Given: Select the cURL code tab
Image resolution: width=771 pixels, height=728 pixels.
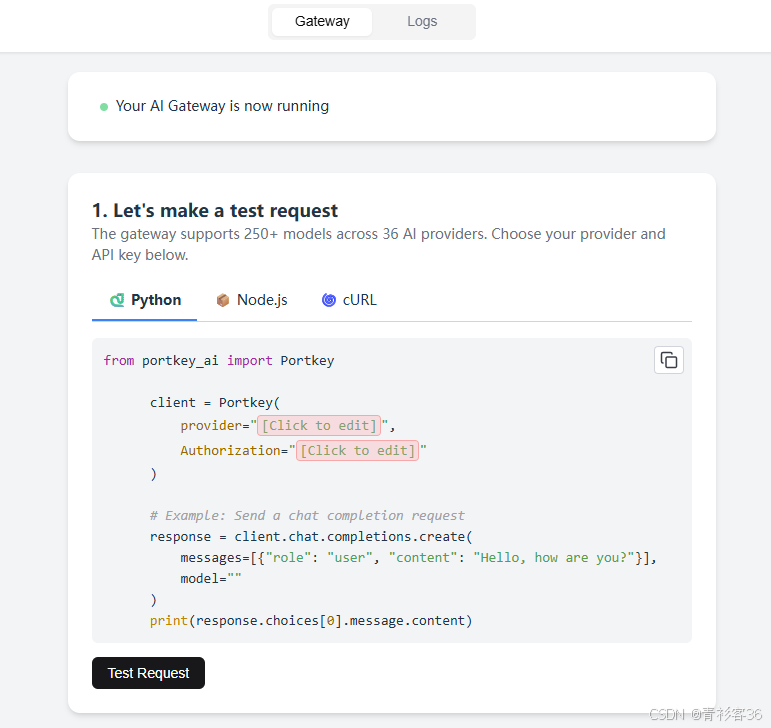Looking at the screenshot, I should point(349,300).
